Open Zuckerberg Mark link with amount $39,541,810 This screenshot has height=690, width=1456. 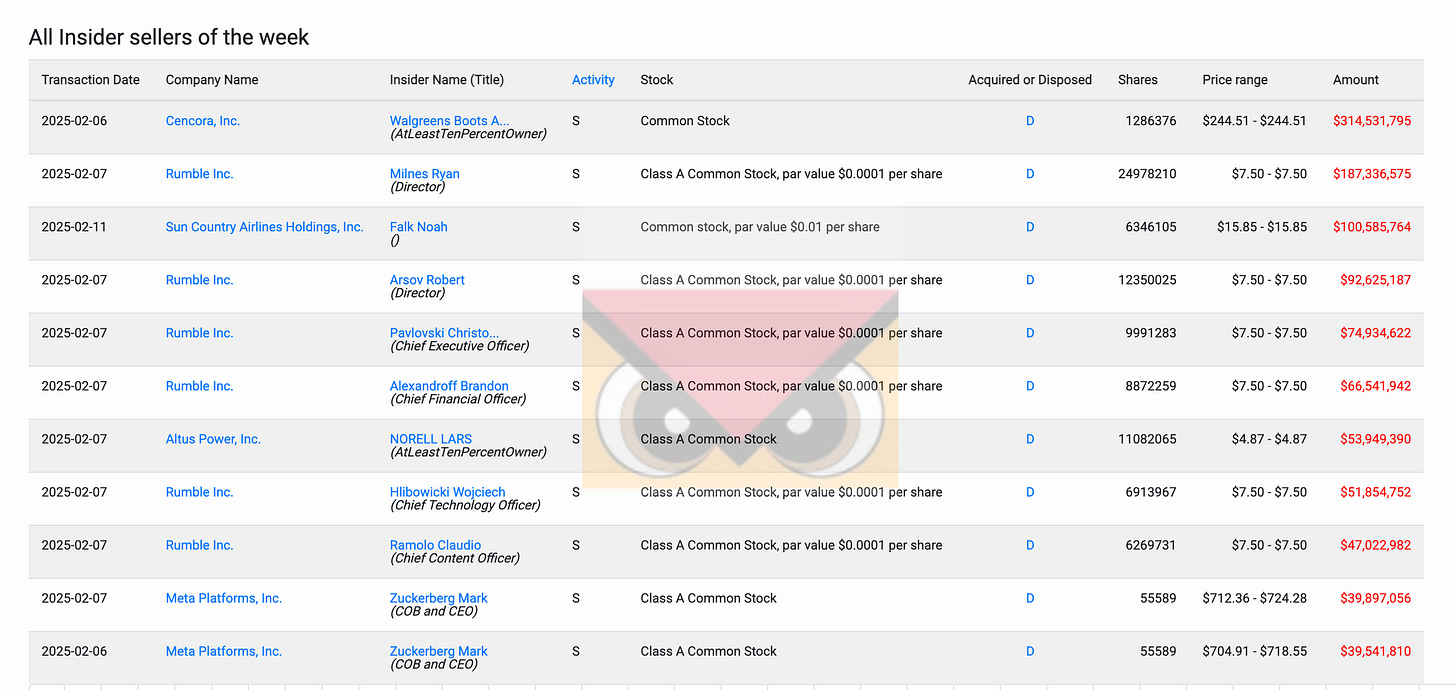tap(439, 651)
